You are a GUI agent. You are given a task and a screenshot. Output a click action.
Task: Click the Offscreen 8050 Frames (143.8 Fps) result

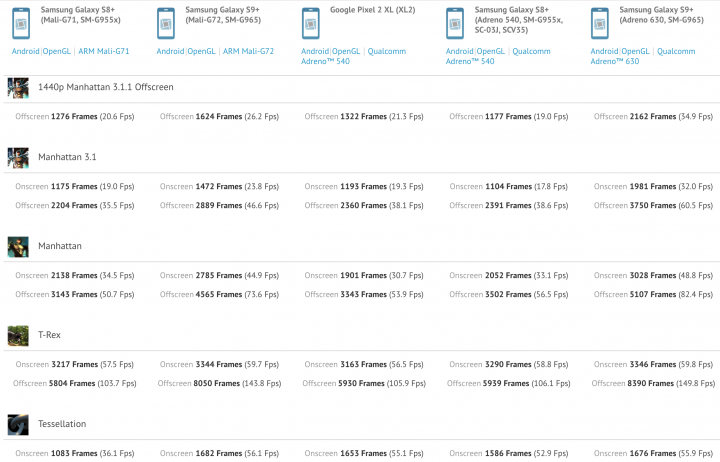pos(219,383)
